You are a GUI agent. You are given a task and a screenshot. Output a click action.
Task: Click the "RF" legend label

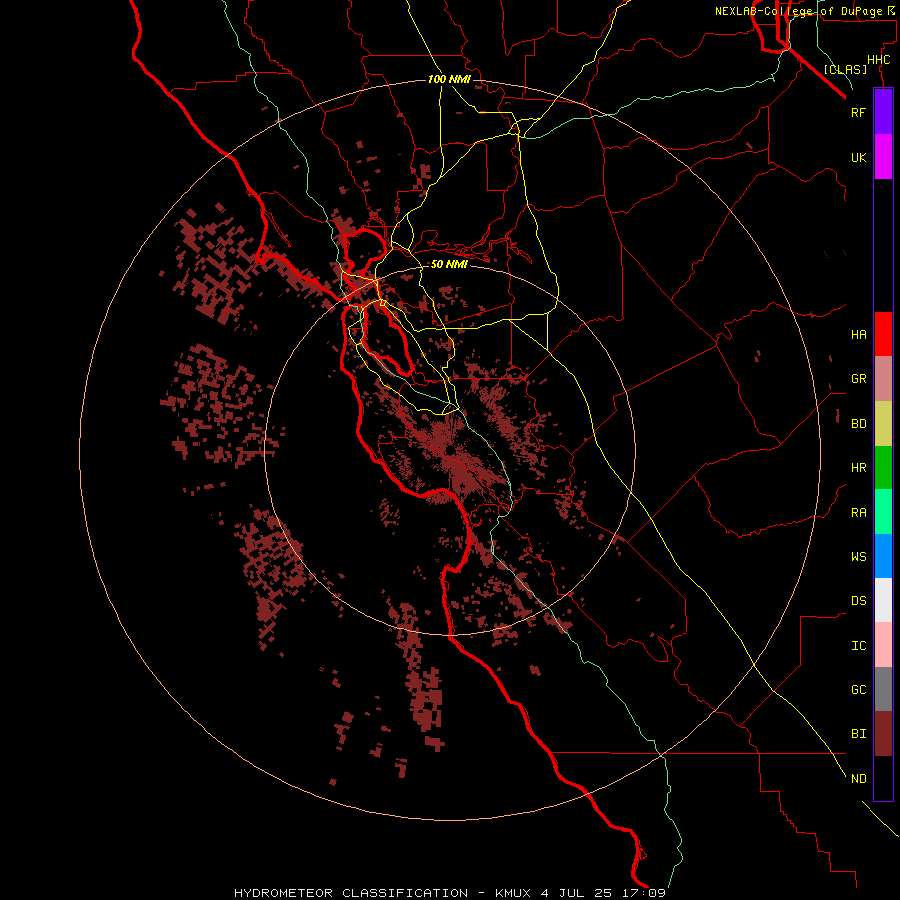click(x=858, y=113)
